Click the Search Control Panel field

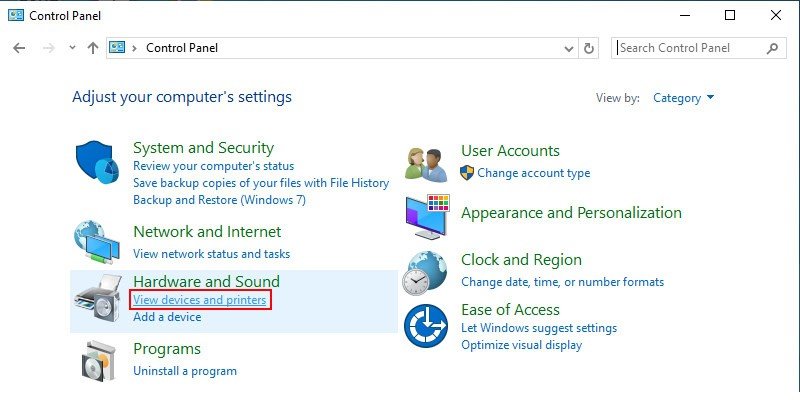coord(690,48)
